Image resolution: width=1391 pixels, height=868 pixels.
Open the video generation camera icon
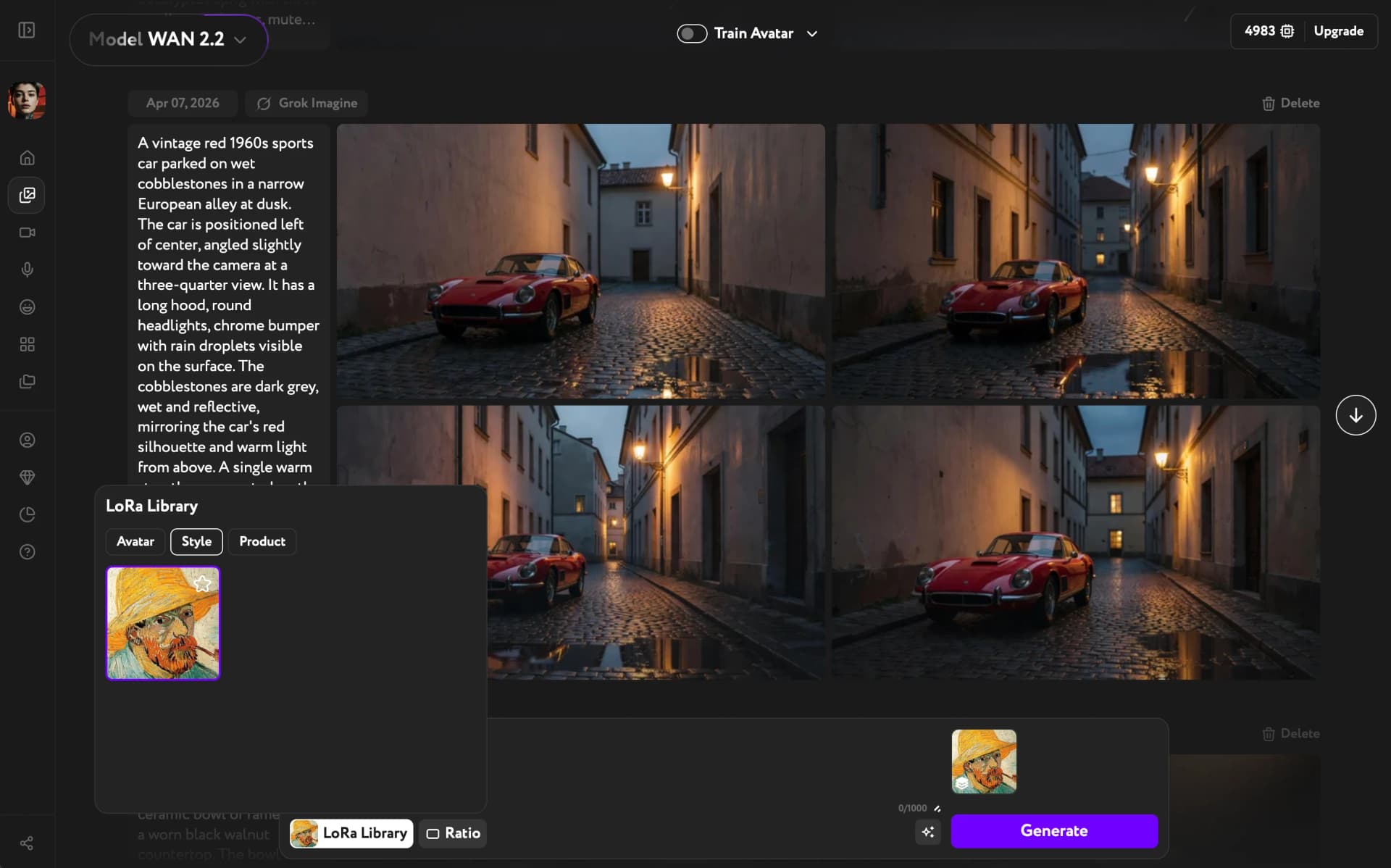point(27,233)
